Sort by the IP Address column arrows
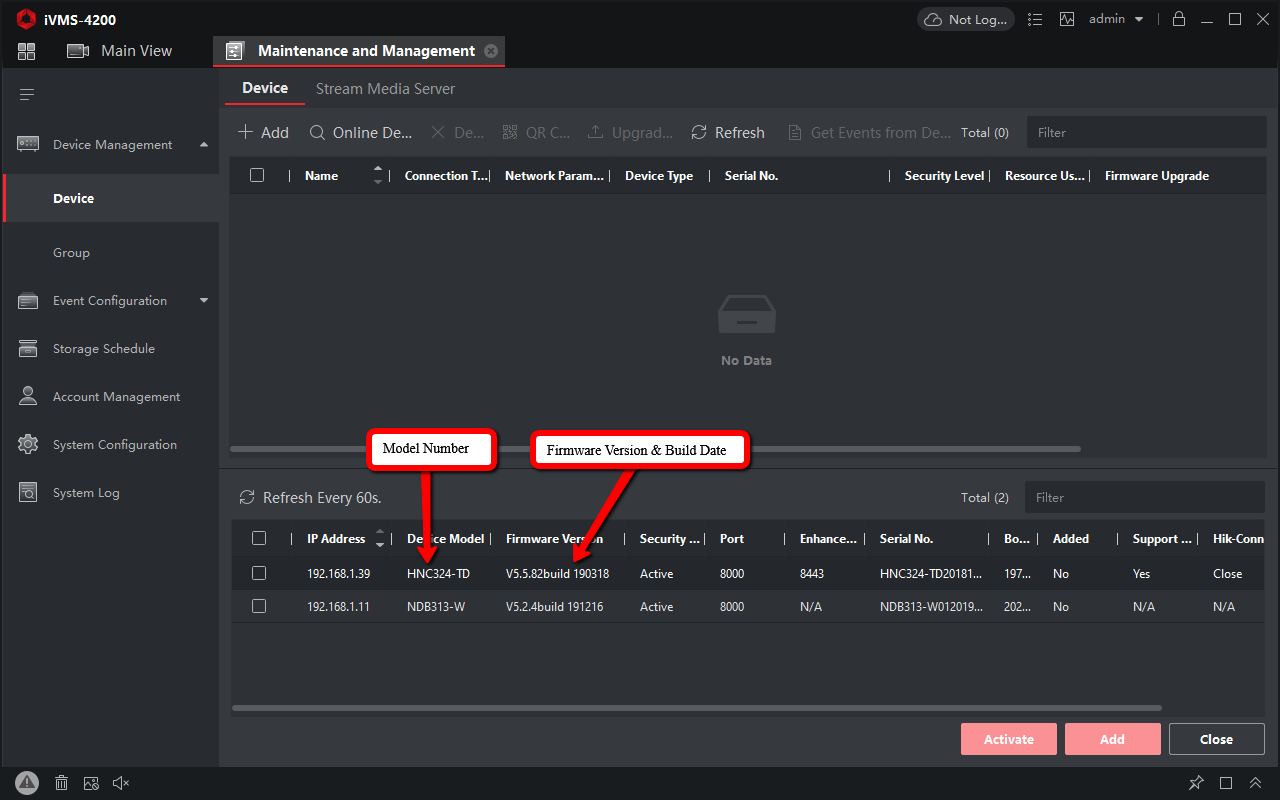Screen dimensions: 1280x800 (380, 538)
